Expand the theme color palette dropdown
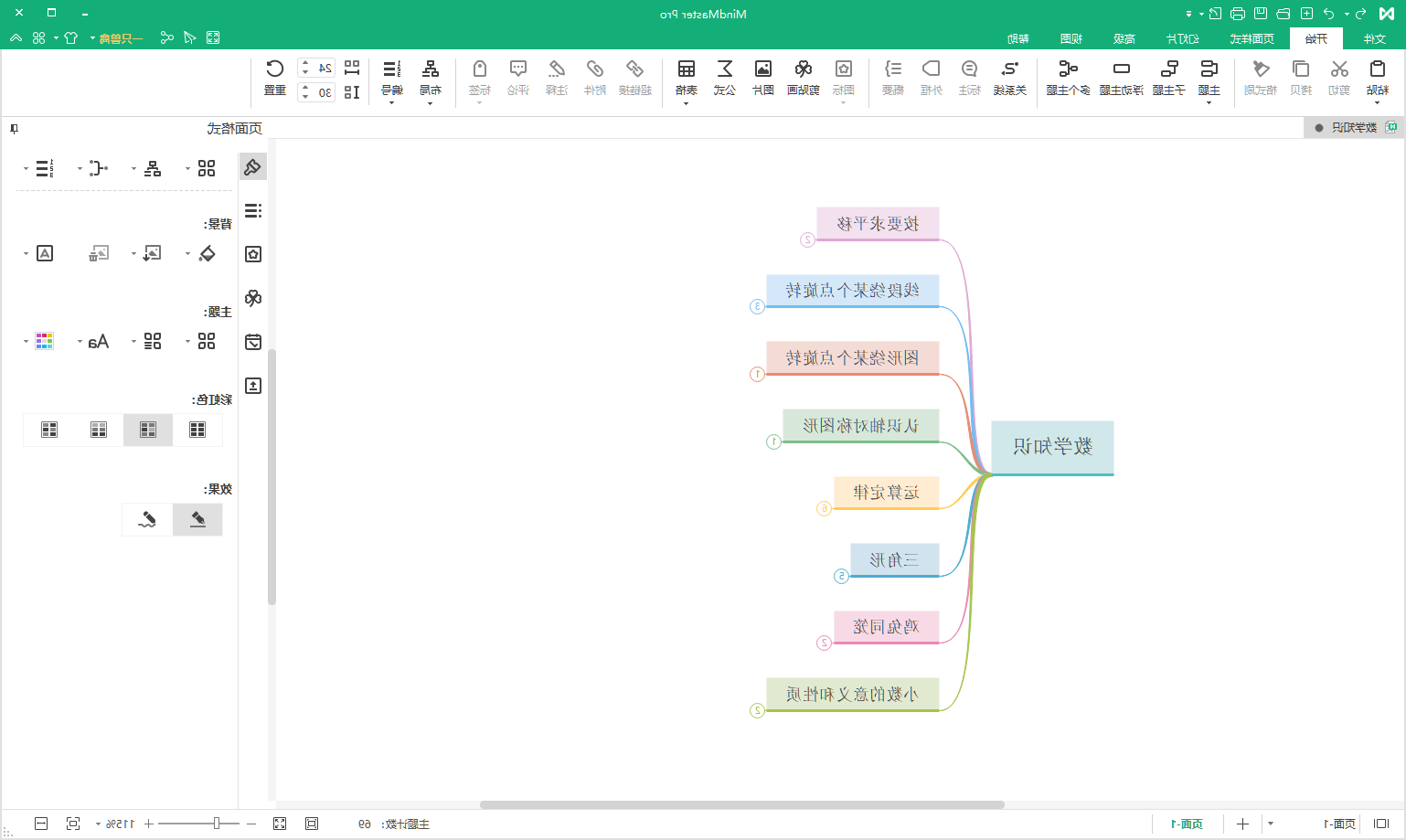This screenshot has width=1406, height=840. 25,342
